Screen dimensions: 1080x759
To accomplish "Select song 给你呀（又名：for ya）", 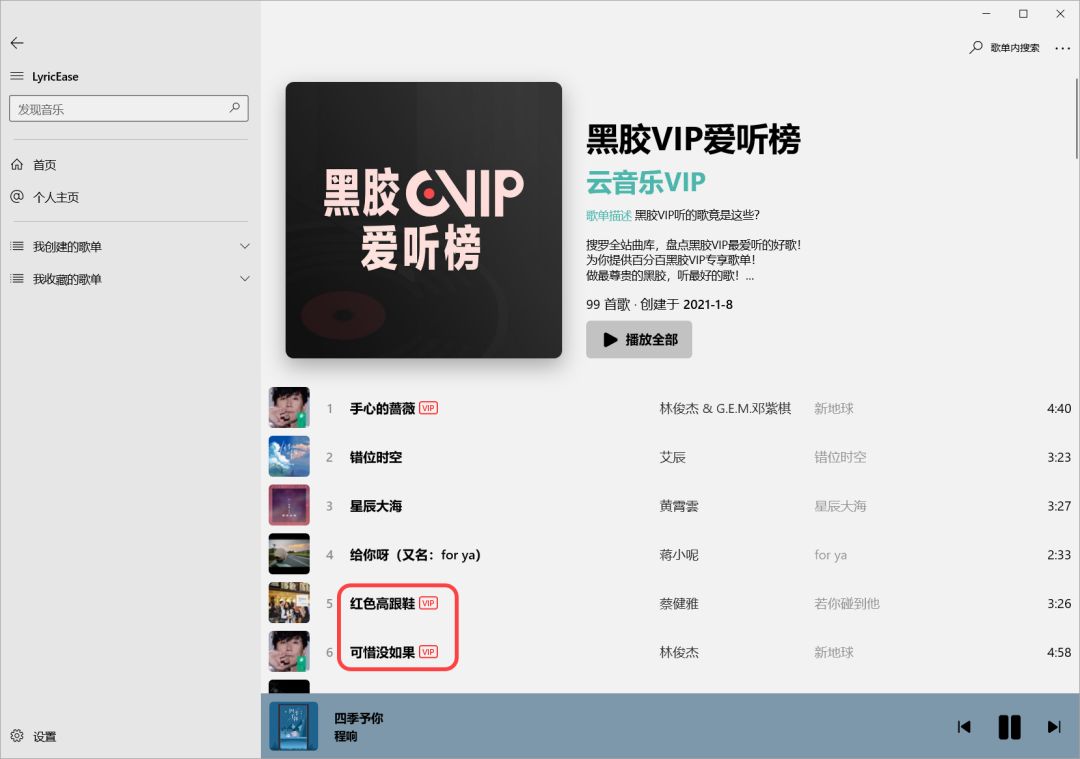I will click(x=415, y=555).
